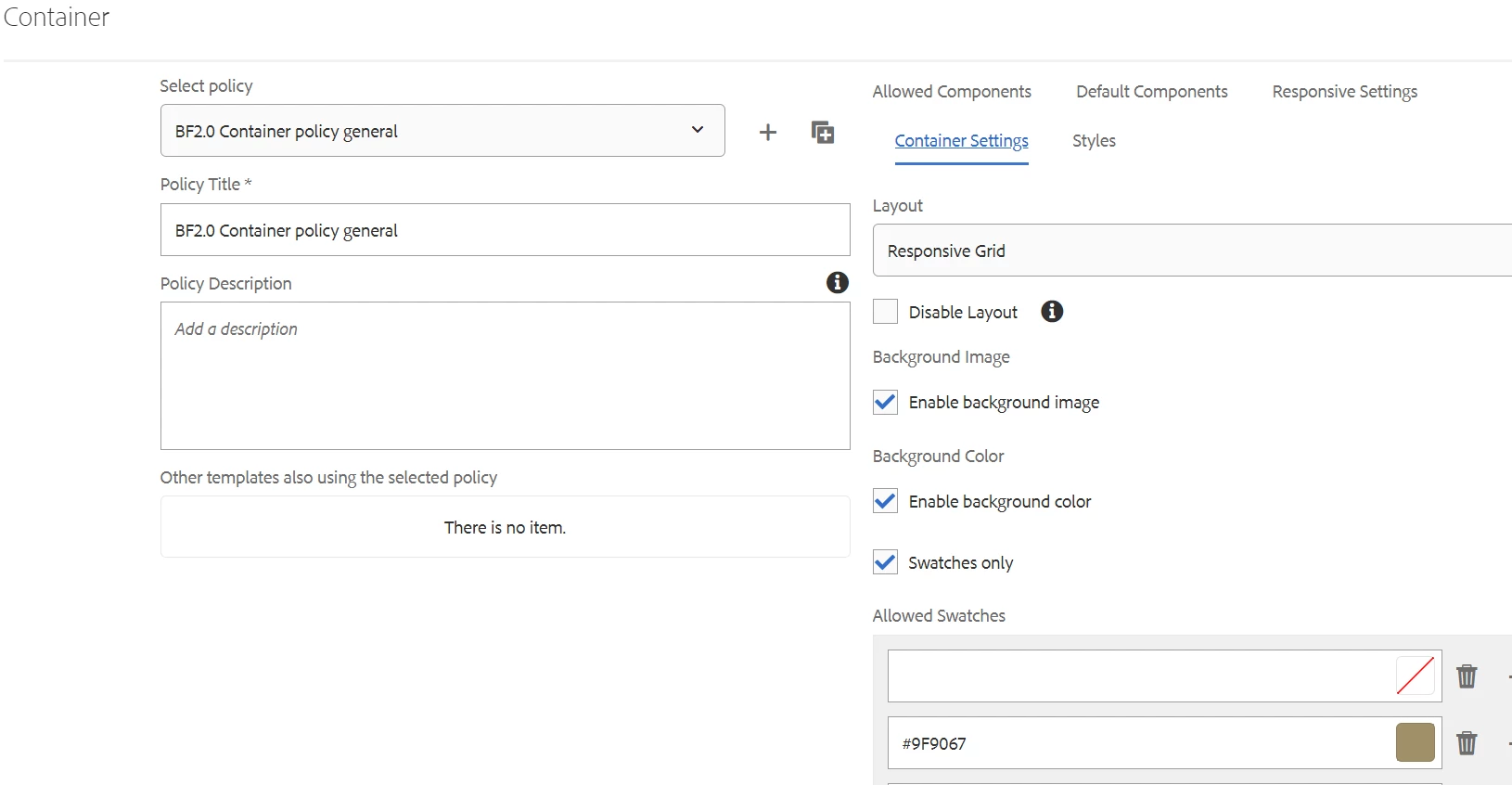Open the Default Components tab
1512x785 pixels.
tap(1152, 92)
